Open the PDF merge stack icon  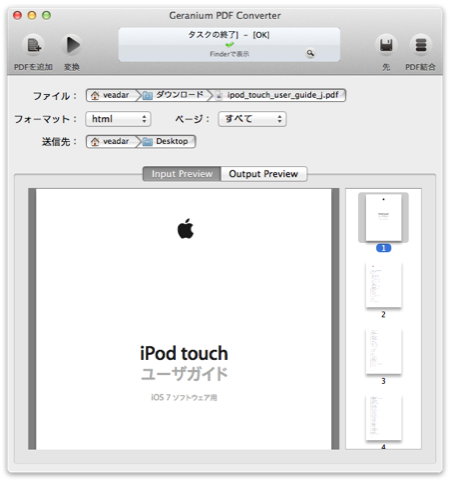click(x=421, y=45)
